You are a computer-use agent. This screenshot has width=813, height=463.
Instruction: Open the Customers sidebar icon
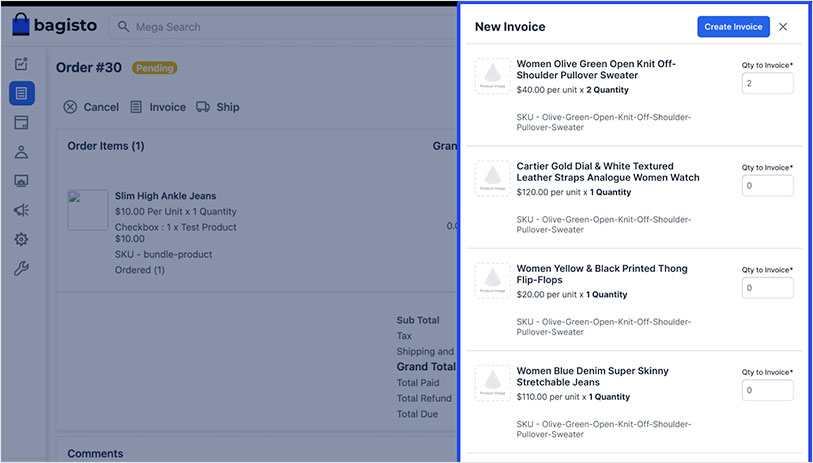pyautogui.click(x=21, y=151)
